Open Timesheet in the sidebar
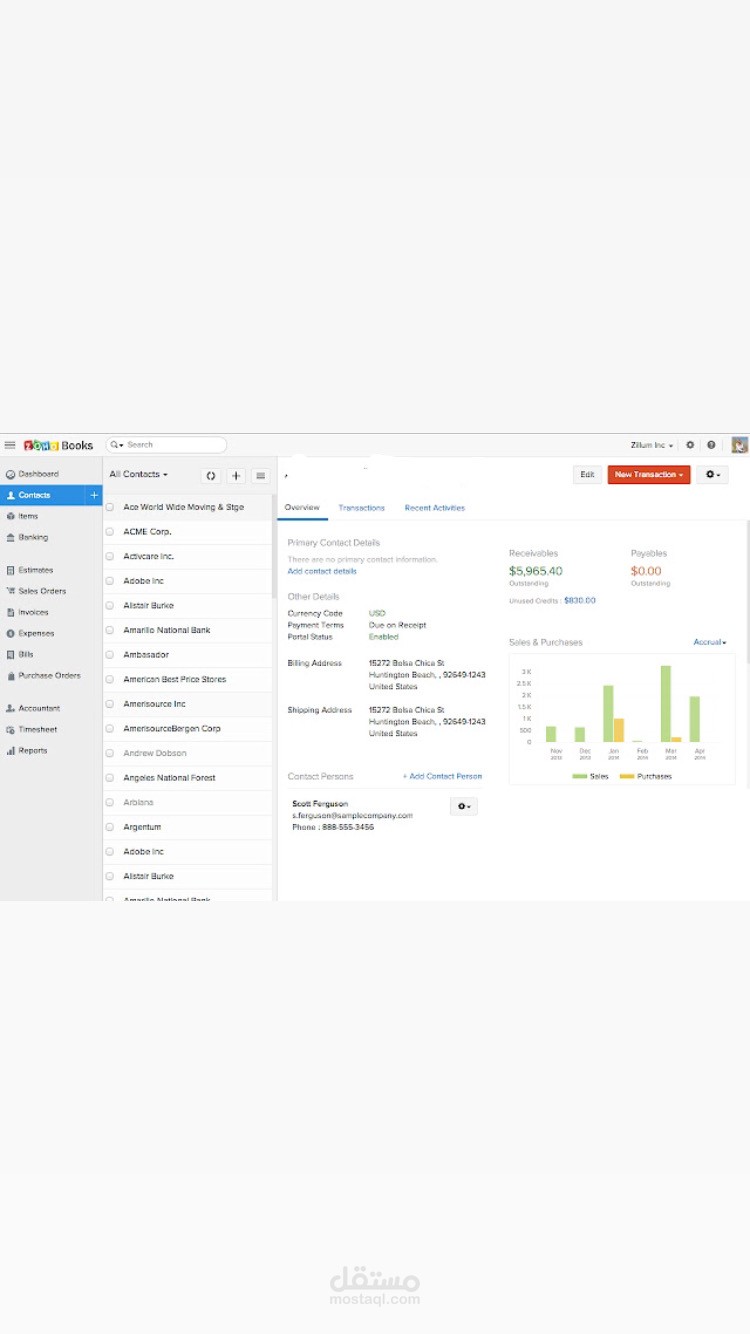 [x=31, y=729]
